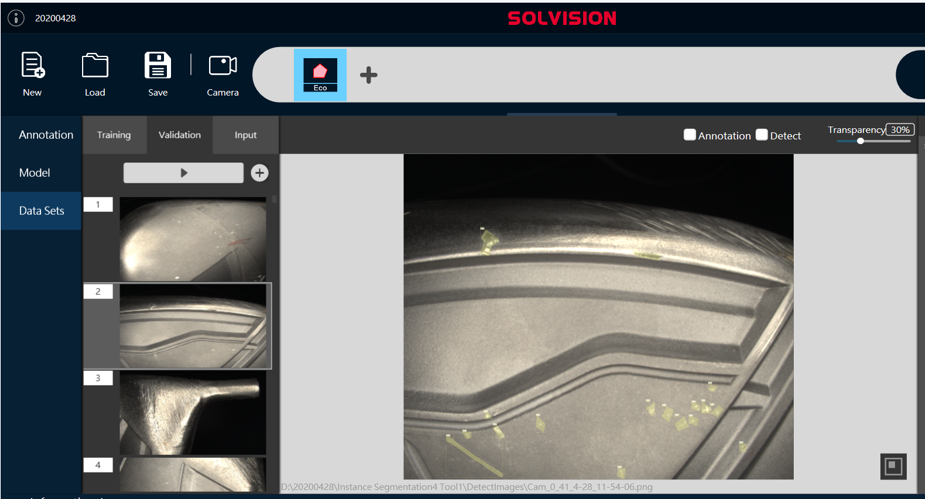Open the Model side menu
Image resolution: width=925 pixels, height=499 pixels.
pyautogui.click(x=35, y=173)
